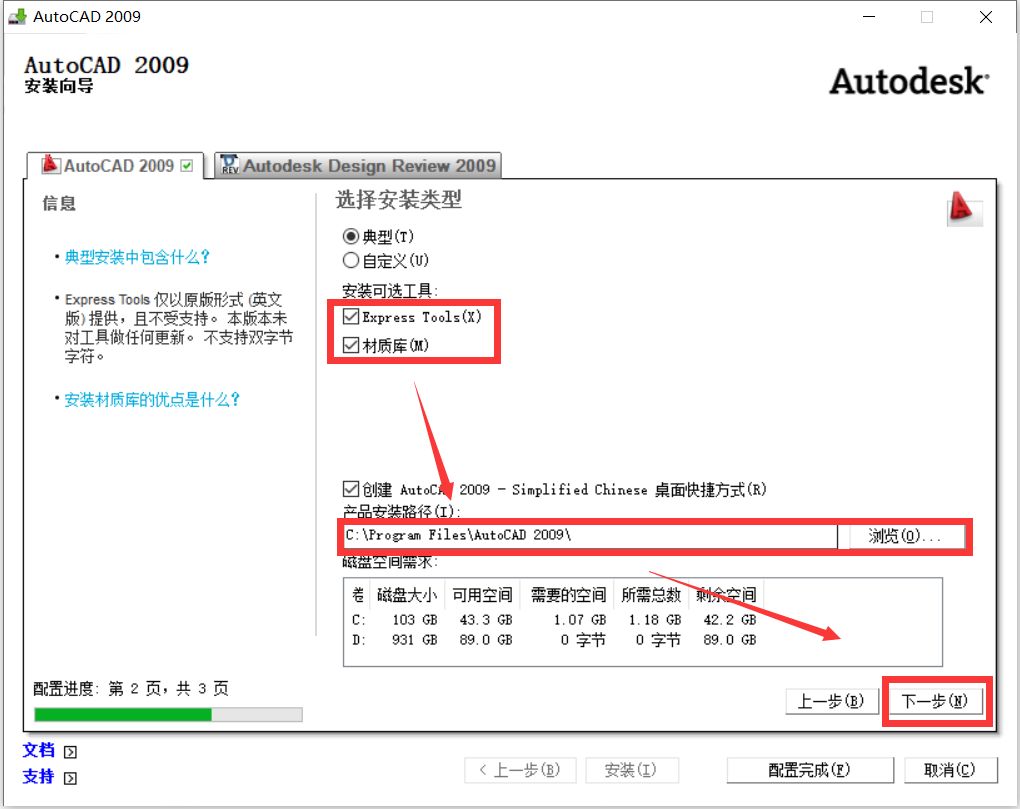Click the 配置进度 page indicator text
Viewport: 1020px width, 809px height.
[x=131, y=688]
